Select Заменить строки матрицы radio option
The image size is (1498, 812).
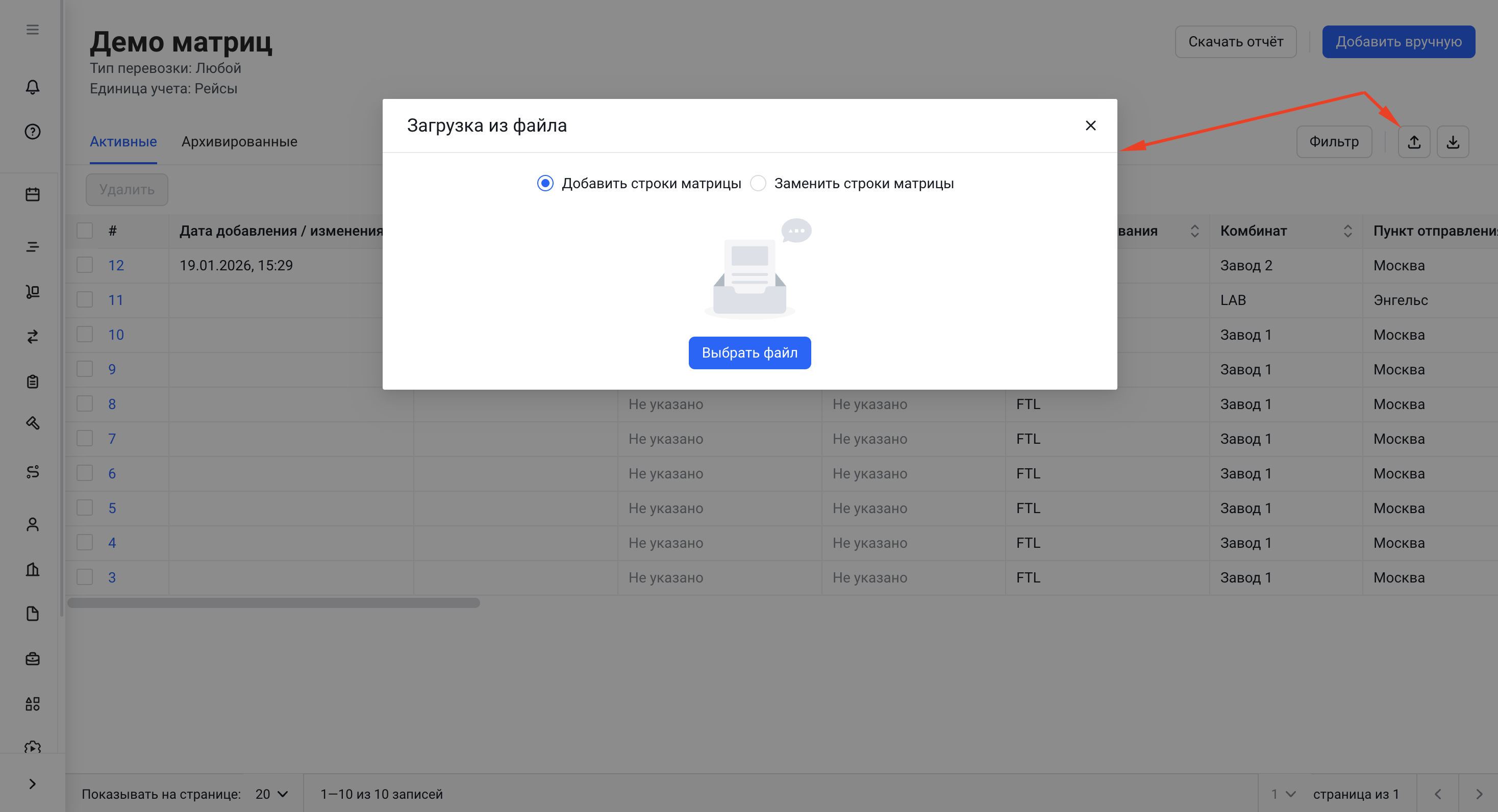758,183
